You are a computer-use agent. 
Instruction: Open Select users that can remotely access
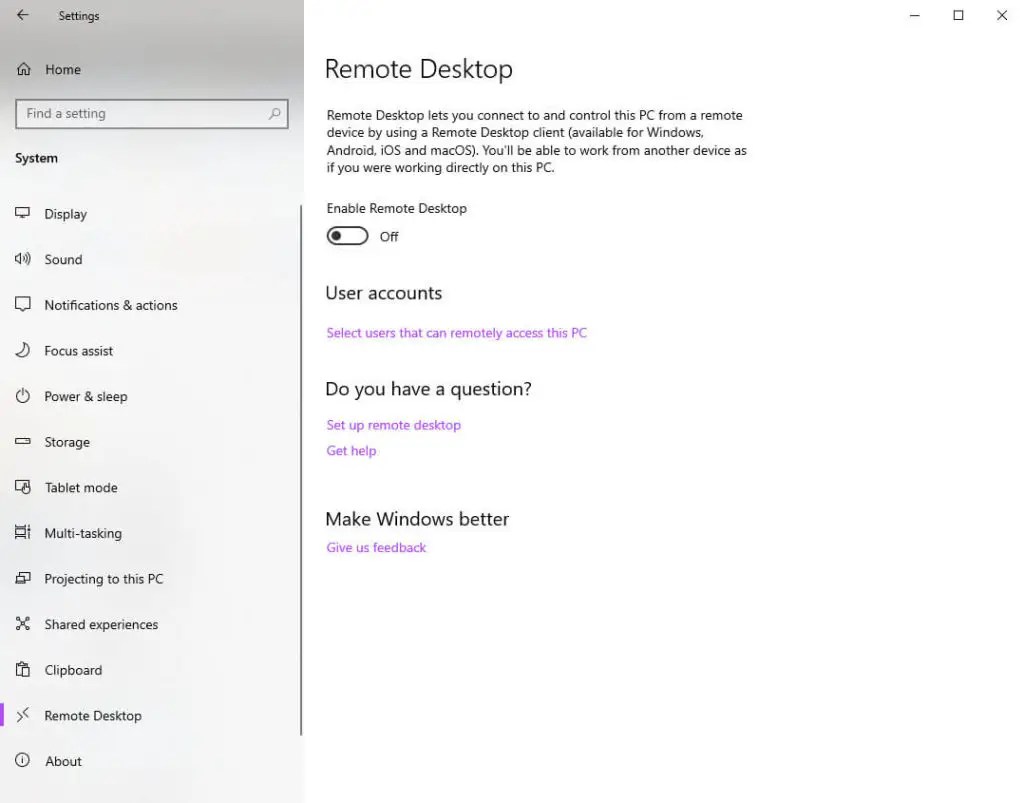pos(456,332)
